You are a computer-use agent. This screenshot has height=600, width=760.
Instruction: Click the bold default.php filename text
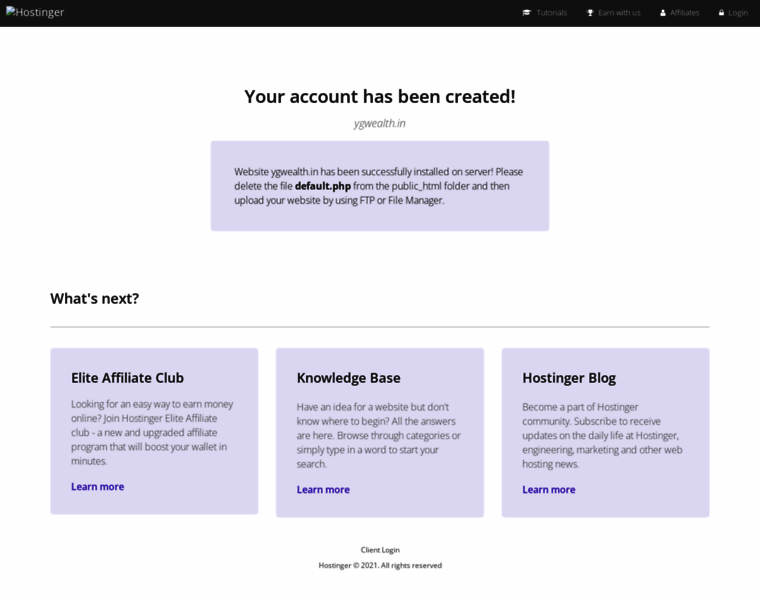[x=323, y=186]
